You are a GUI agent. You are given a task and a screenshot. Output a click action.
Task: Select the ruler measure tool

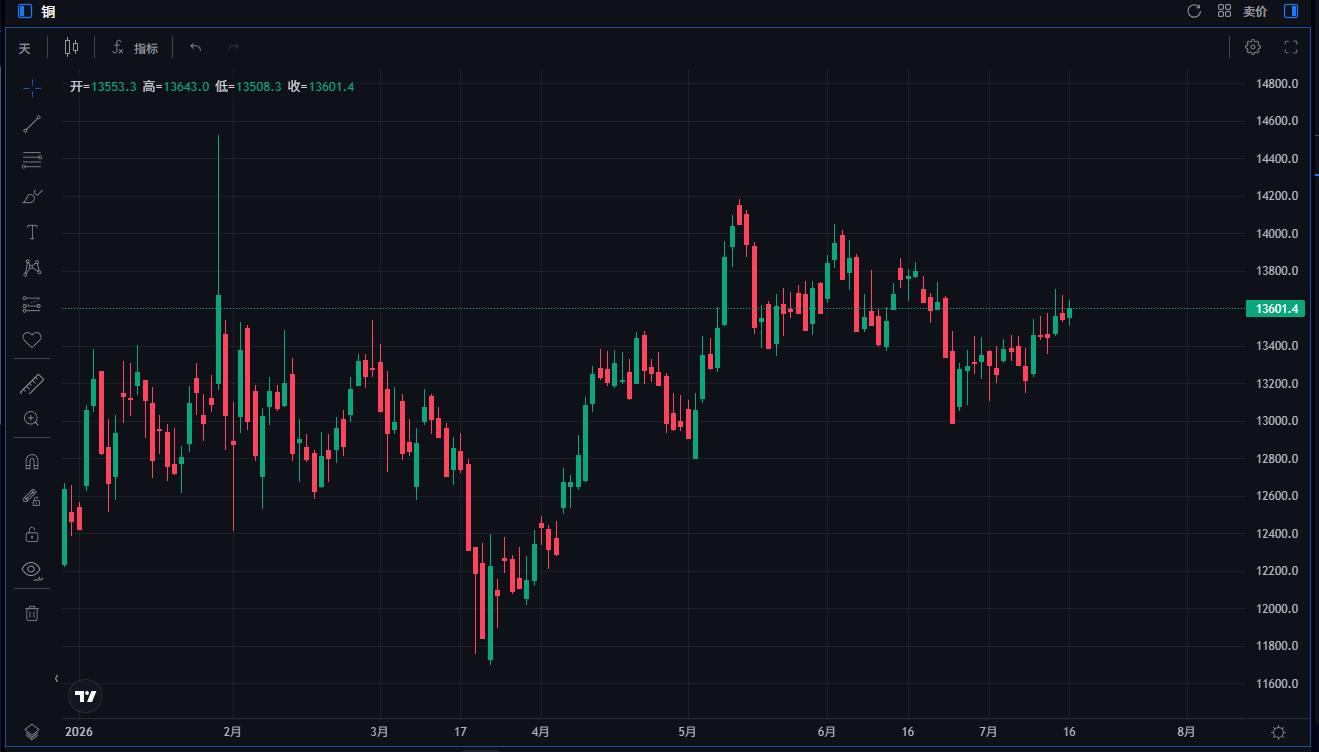(x=32, y=384)
